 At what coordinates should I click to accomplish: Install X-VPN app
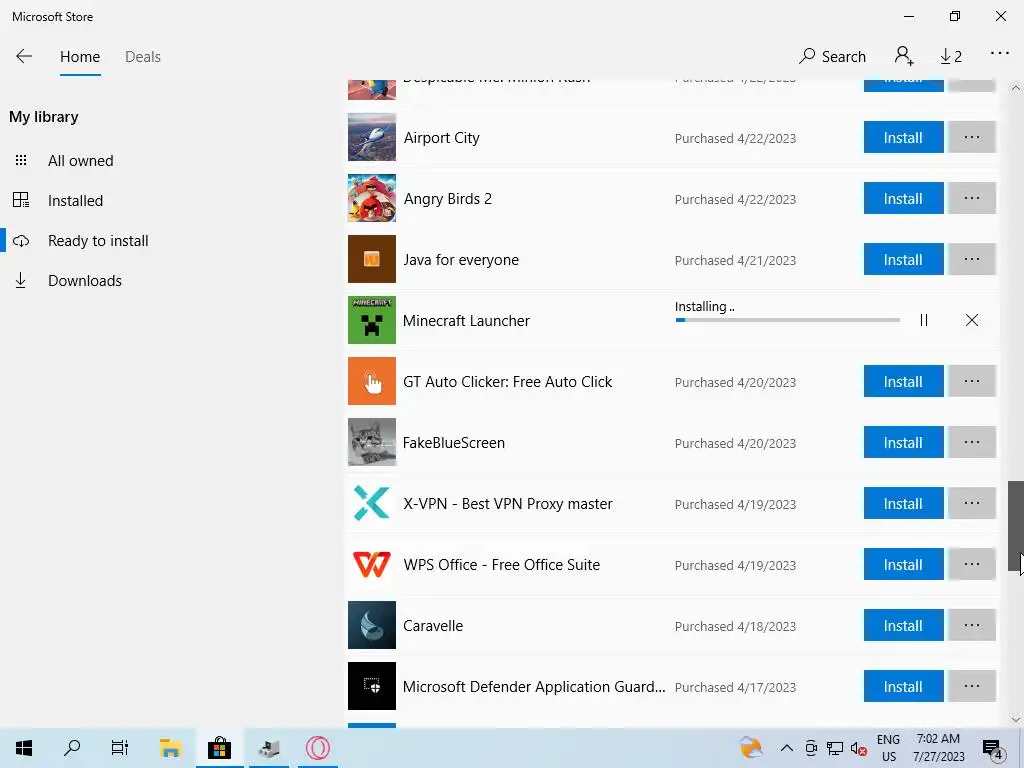point(903,503)
